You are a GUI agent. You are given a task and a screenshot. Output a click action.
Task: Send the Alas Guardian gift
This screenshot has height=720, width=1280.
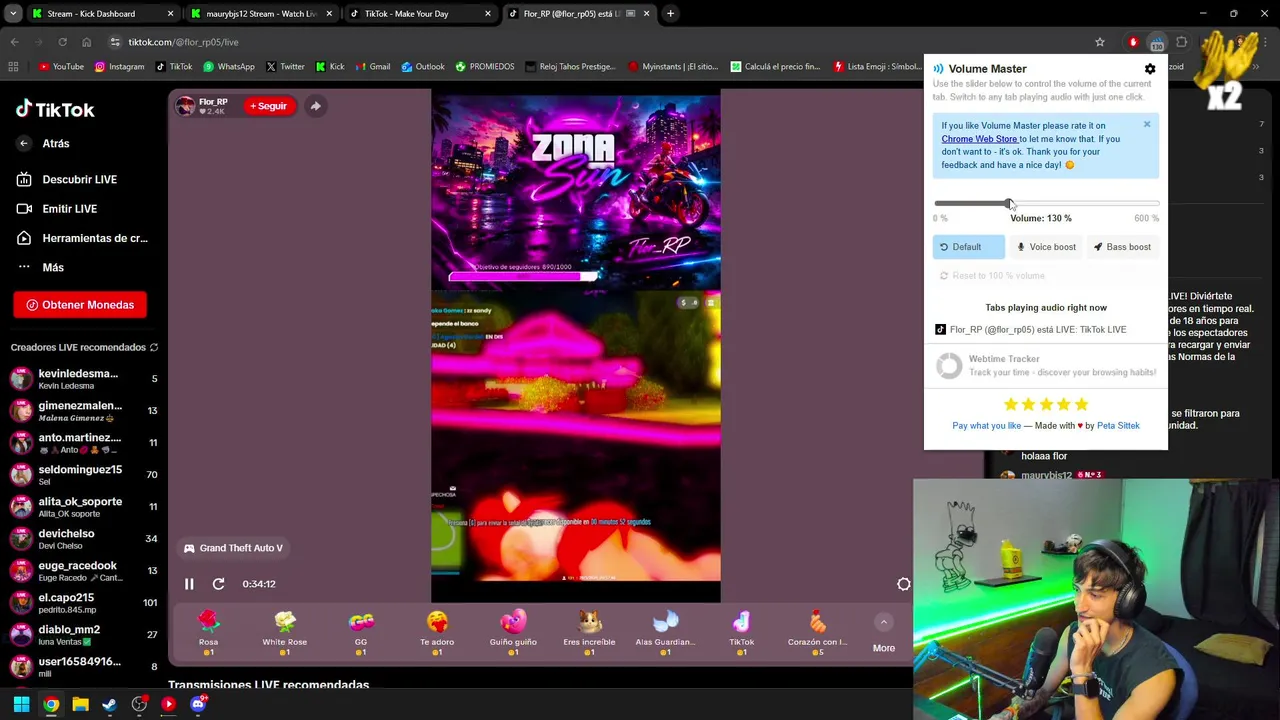665,634
